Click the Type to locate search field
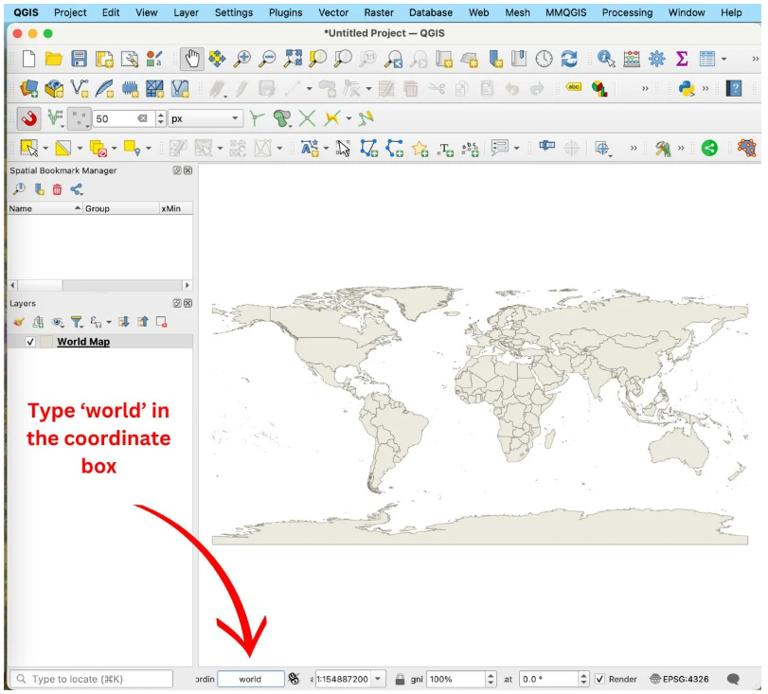The height and width of the screenshot is (694, 768). tap(92, 679)
